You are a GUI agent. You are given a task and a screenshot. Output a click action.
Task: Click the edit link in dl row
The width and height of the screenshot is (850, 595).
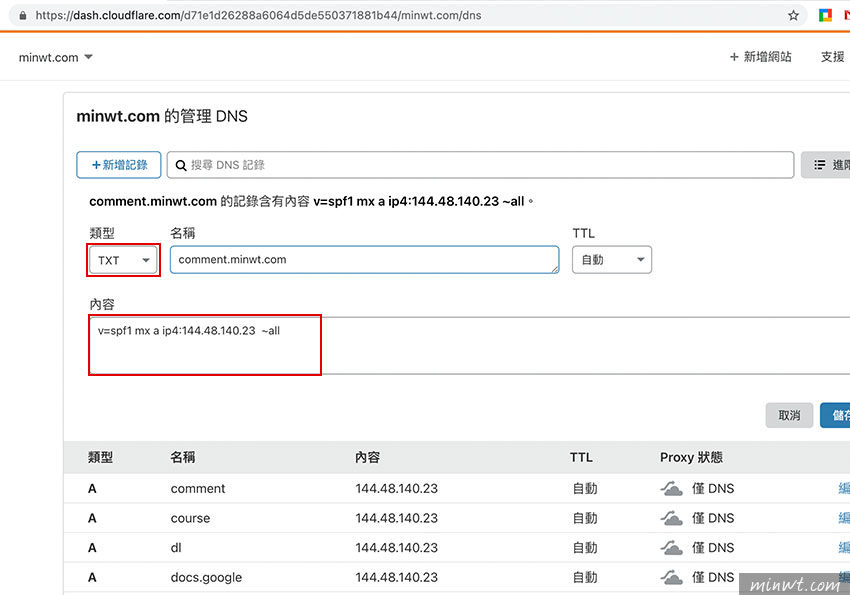[x=844, y=548]
